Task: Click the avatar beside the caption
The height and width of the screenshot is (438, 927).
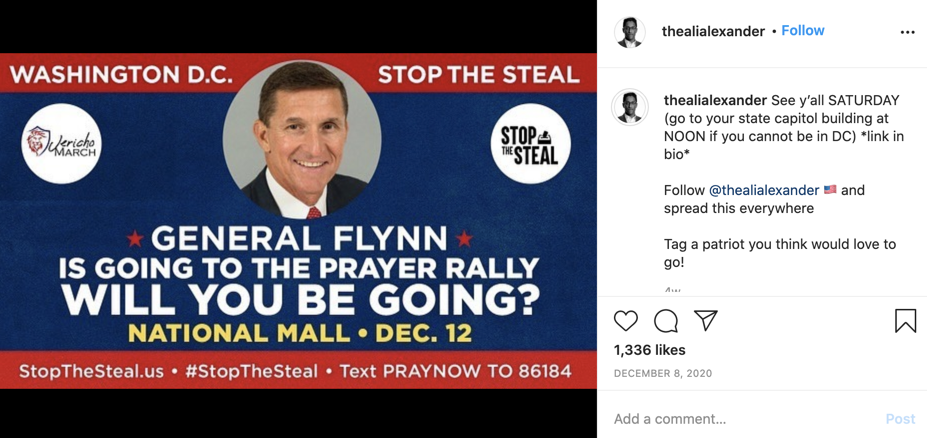Action: point(630,108)
